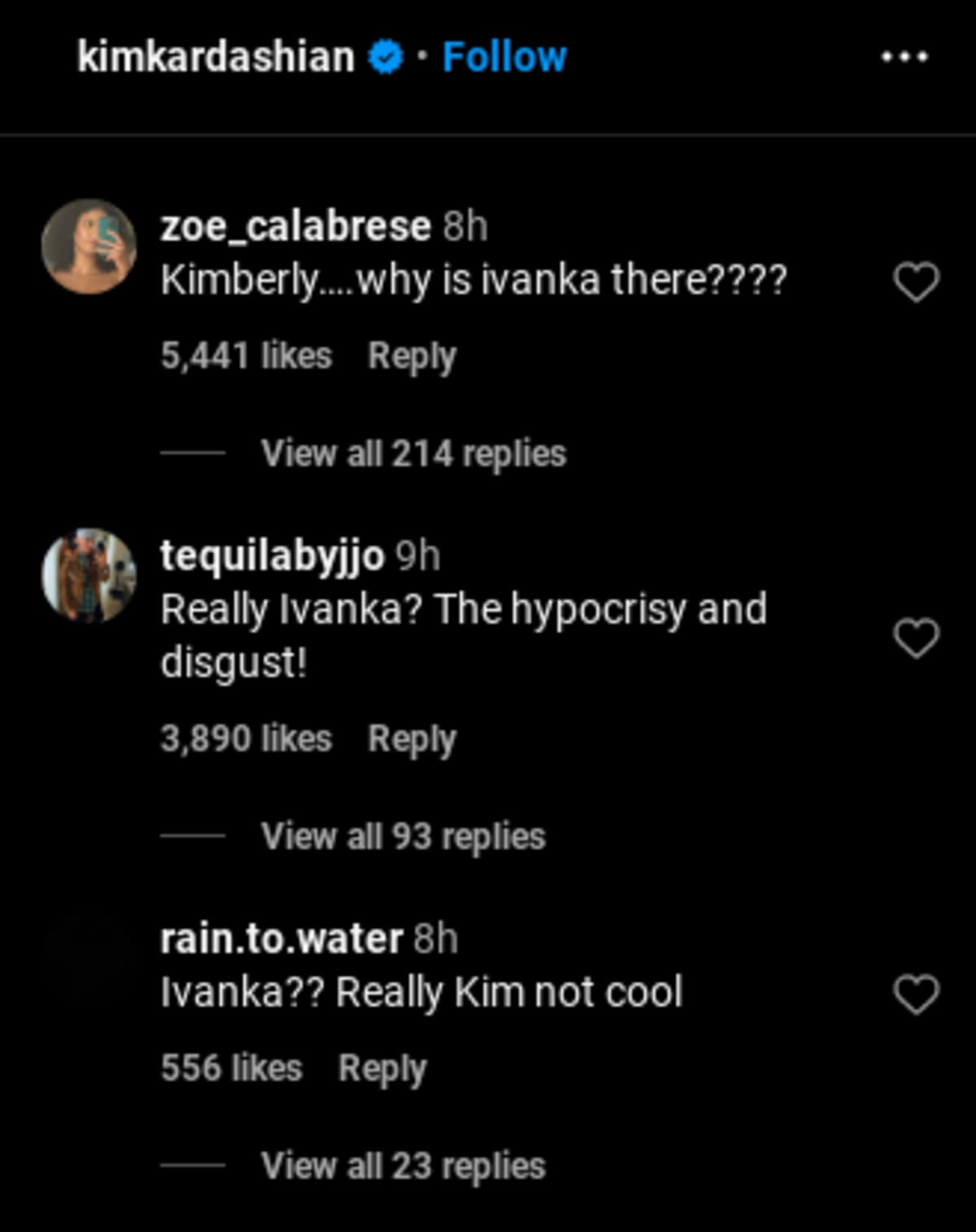Reply to zoe_calabrese's comment

point(412,355)
